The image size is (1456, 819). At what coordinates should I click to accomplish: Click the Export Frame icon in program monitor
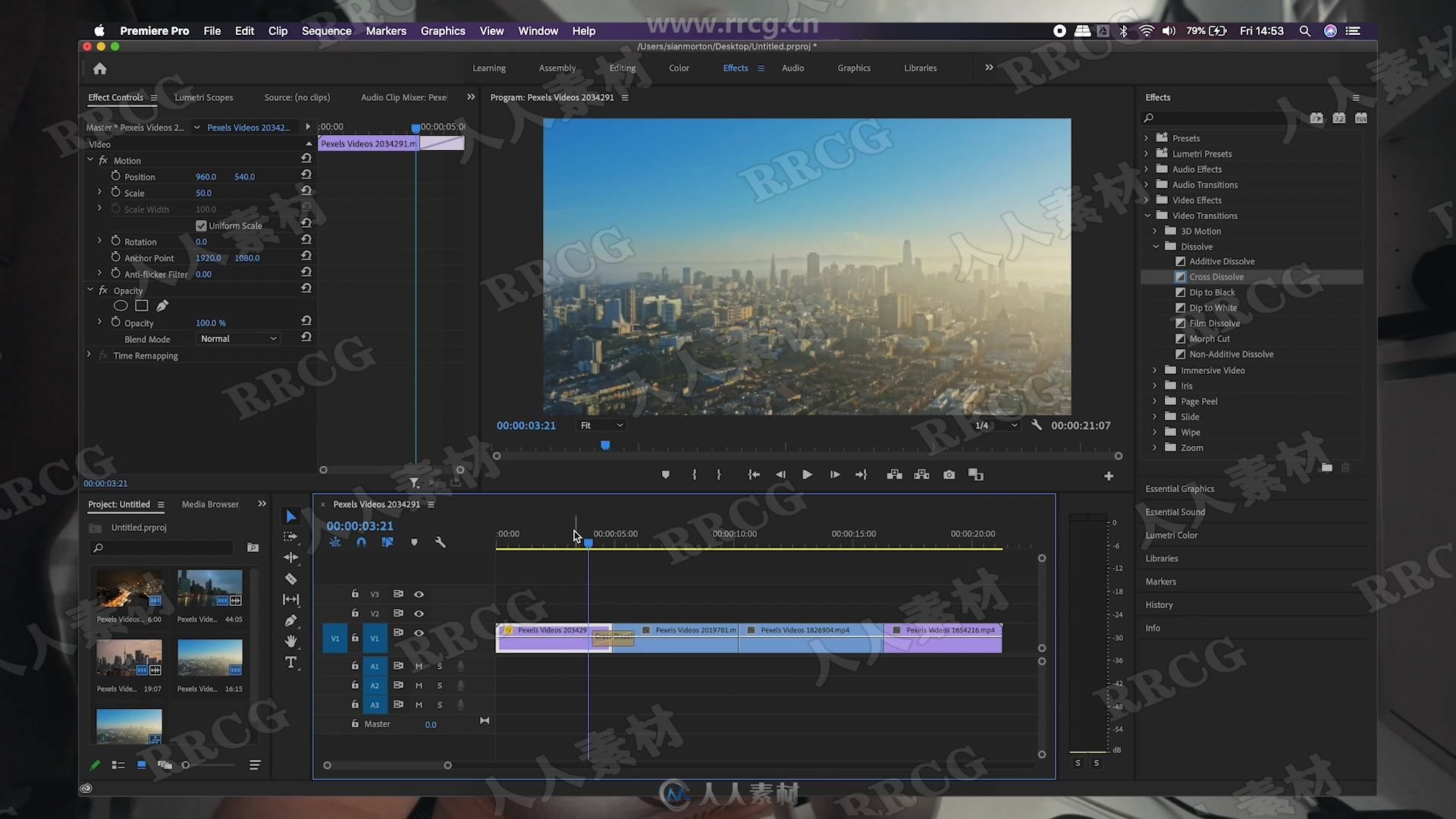pyautogui.click(x=949, y=475)
